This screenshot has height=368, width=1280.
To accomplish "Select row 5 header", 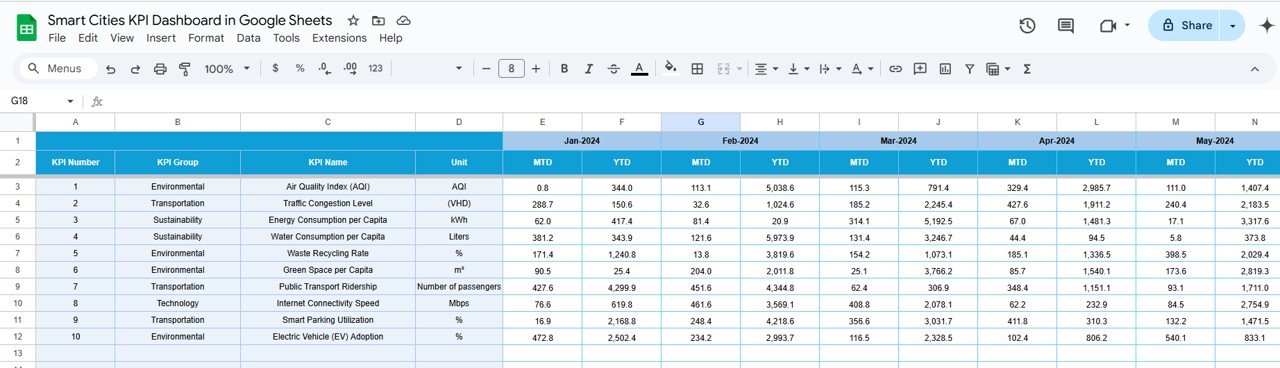I will click(x=17, y=220).
